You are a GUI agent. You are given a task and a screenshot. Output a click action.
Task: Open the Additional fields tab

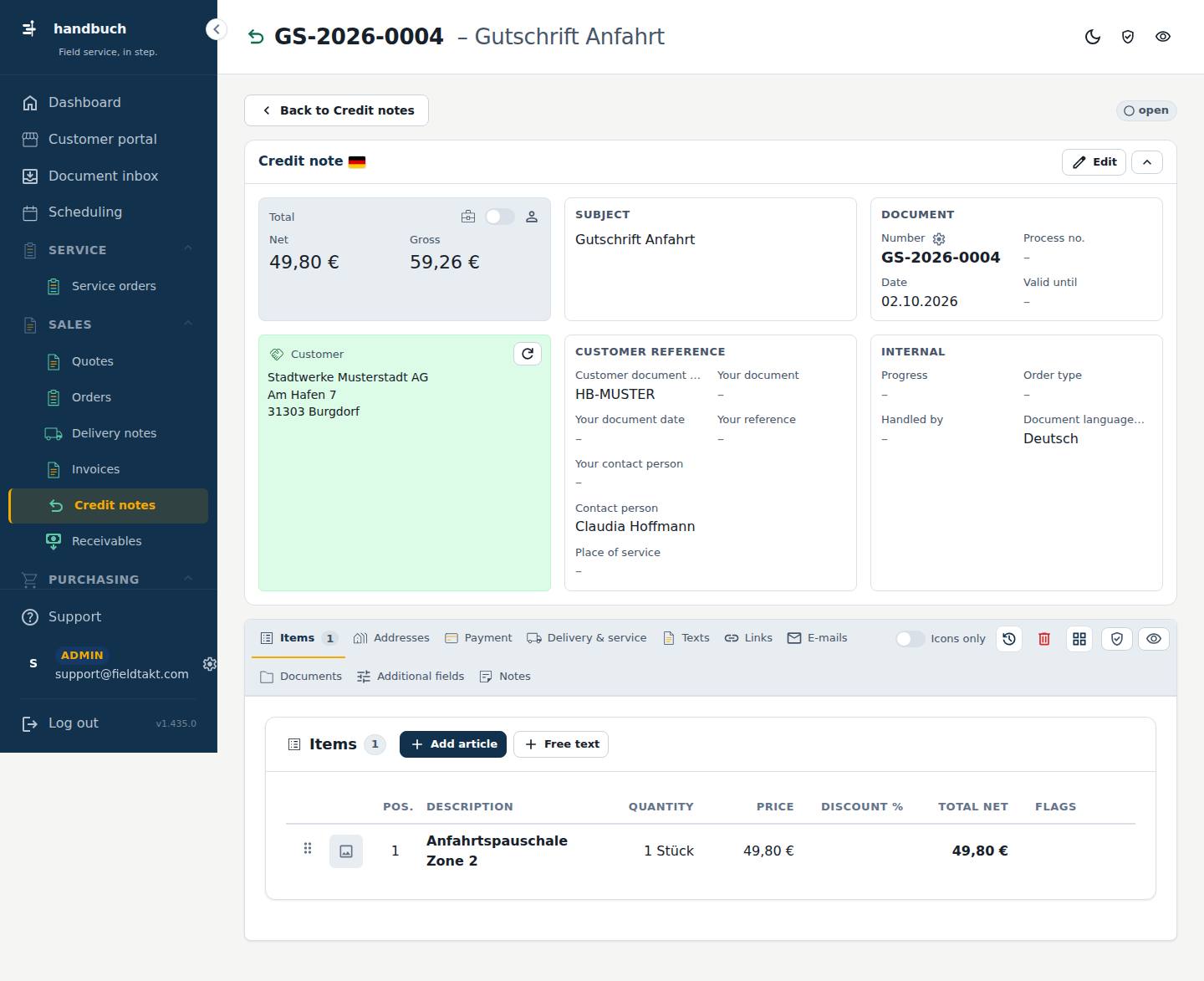411,677
